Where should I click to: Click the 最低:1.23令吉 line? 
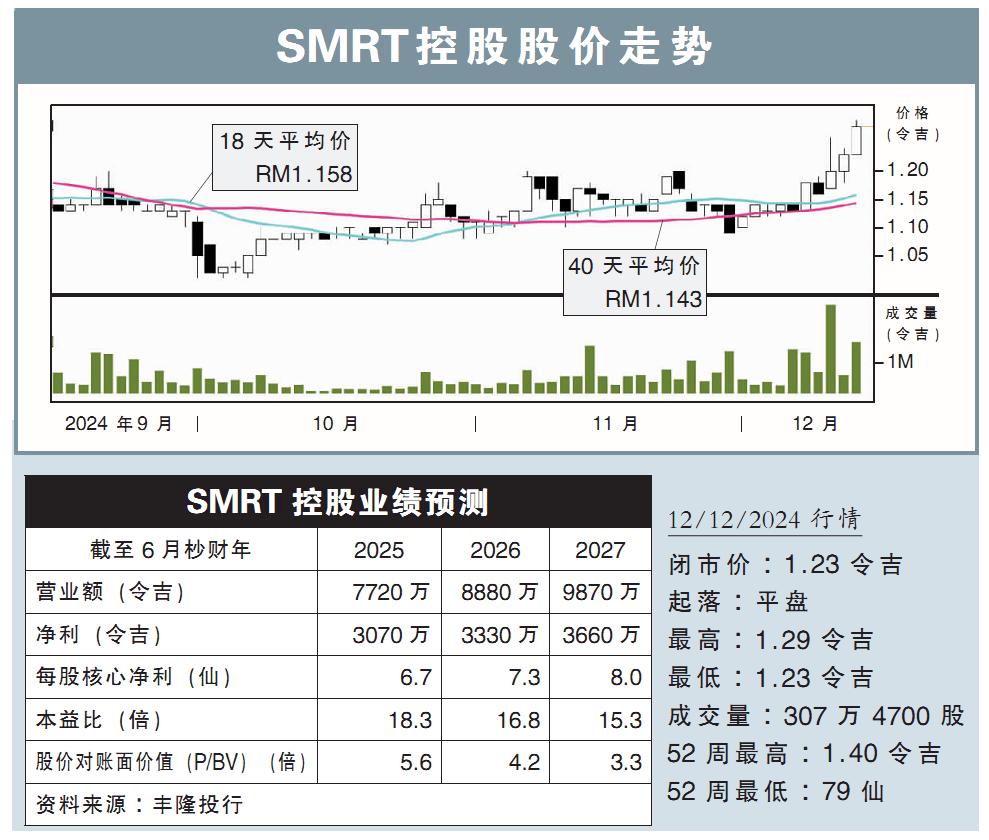point(771,678)
